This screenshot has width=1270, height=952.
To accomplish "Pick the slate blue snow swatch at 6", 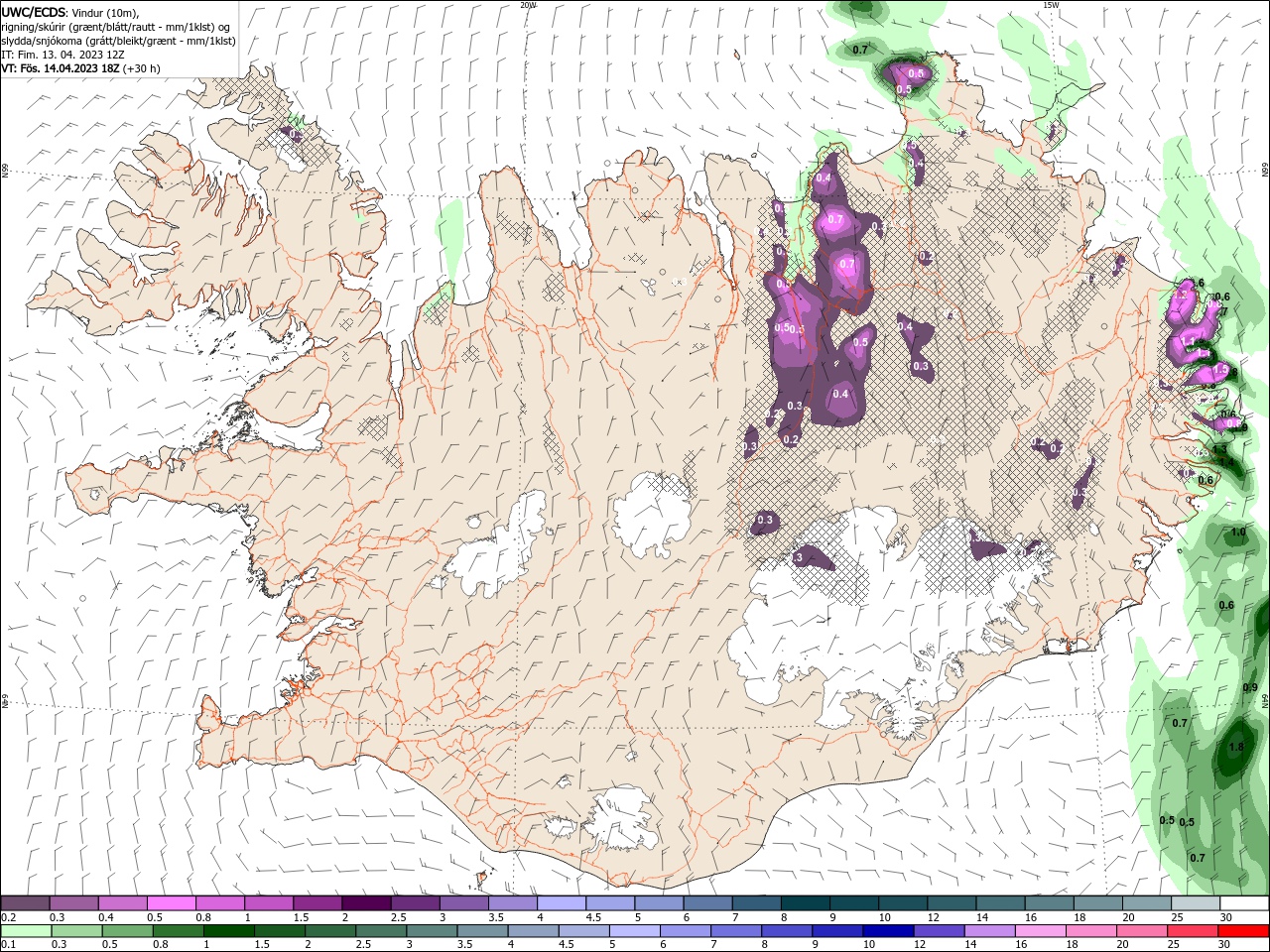I will tap(707, 903).
